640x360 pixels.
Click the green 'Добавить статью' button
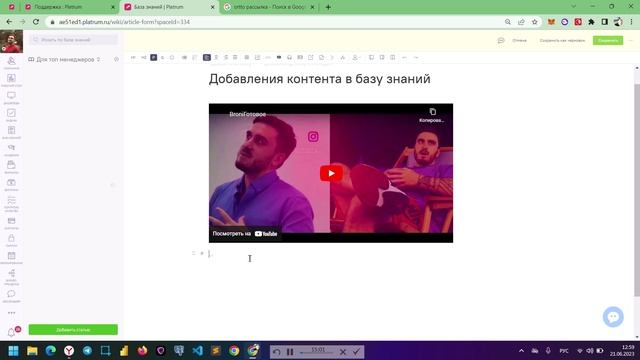click(73, 329)
